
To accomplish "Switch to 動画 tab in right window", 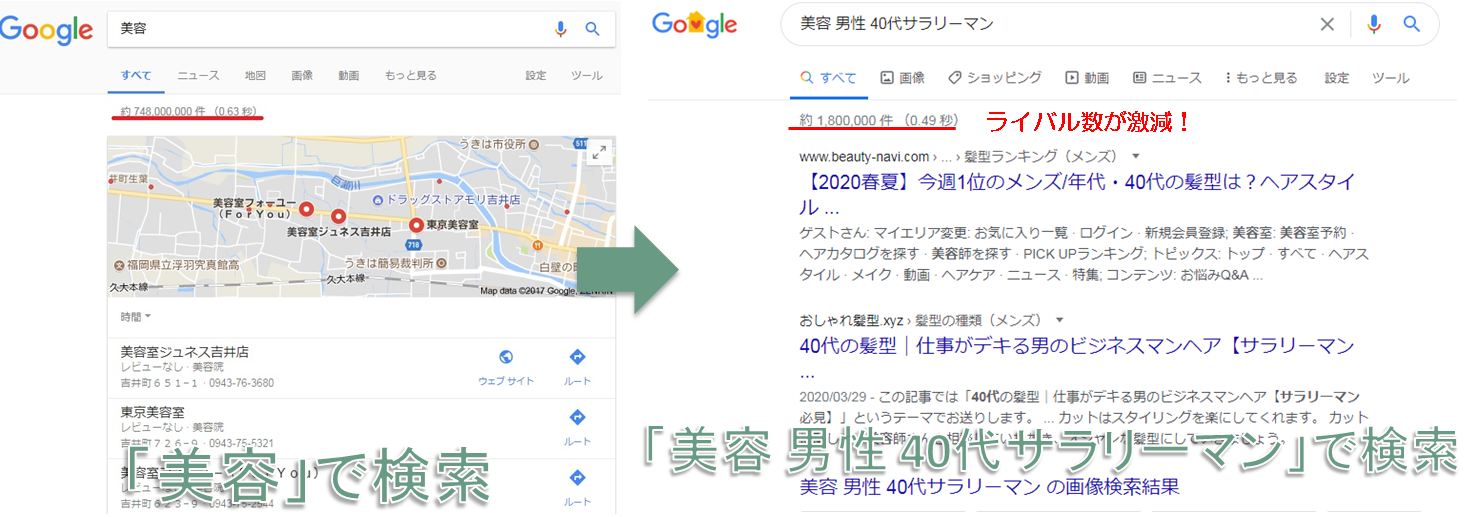I will (1088, 78).
